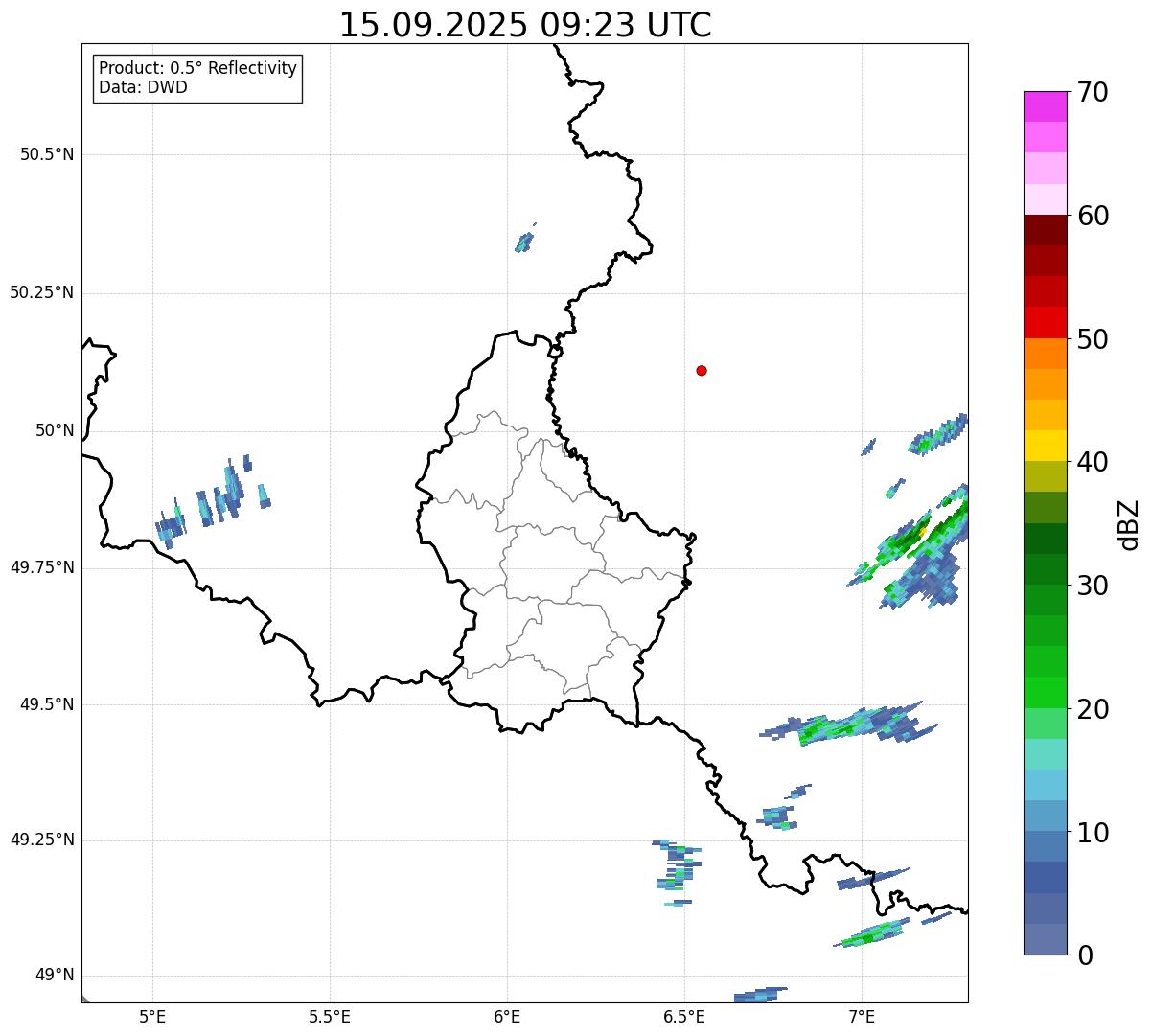Pick the yellow colorbar swatch above 40
The height and width of the screenshot is (1036, 1152).
(x=1045, y=446)
